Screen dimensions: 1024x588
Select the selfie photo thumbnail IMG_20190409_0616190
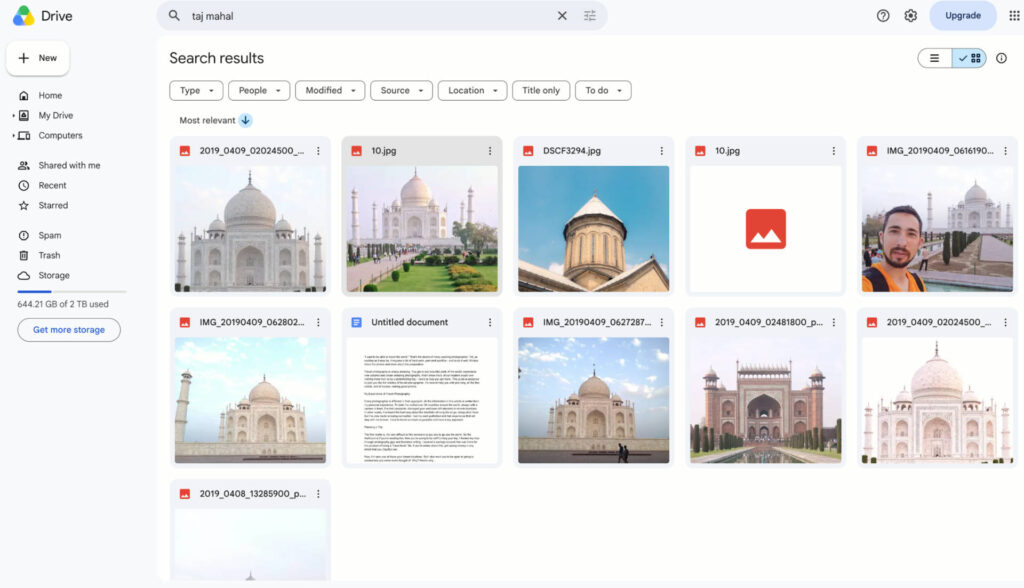click(937, 229)
